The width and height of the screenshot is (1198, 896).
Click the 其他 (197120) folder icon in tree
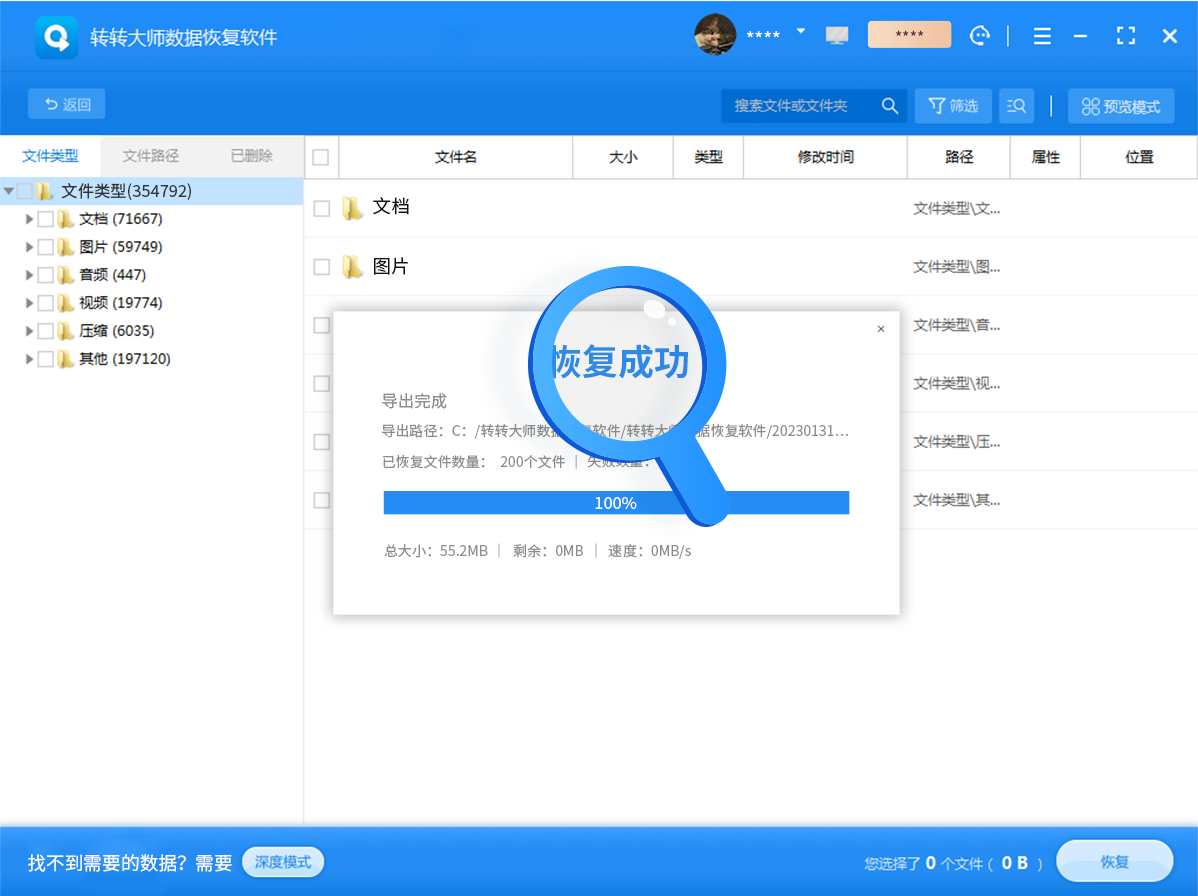point(66,359)
